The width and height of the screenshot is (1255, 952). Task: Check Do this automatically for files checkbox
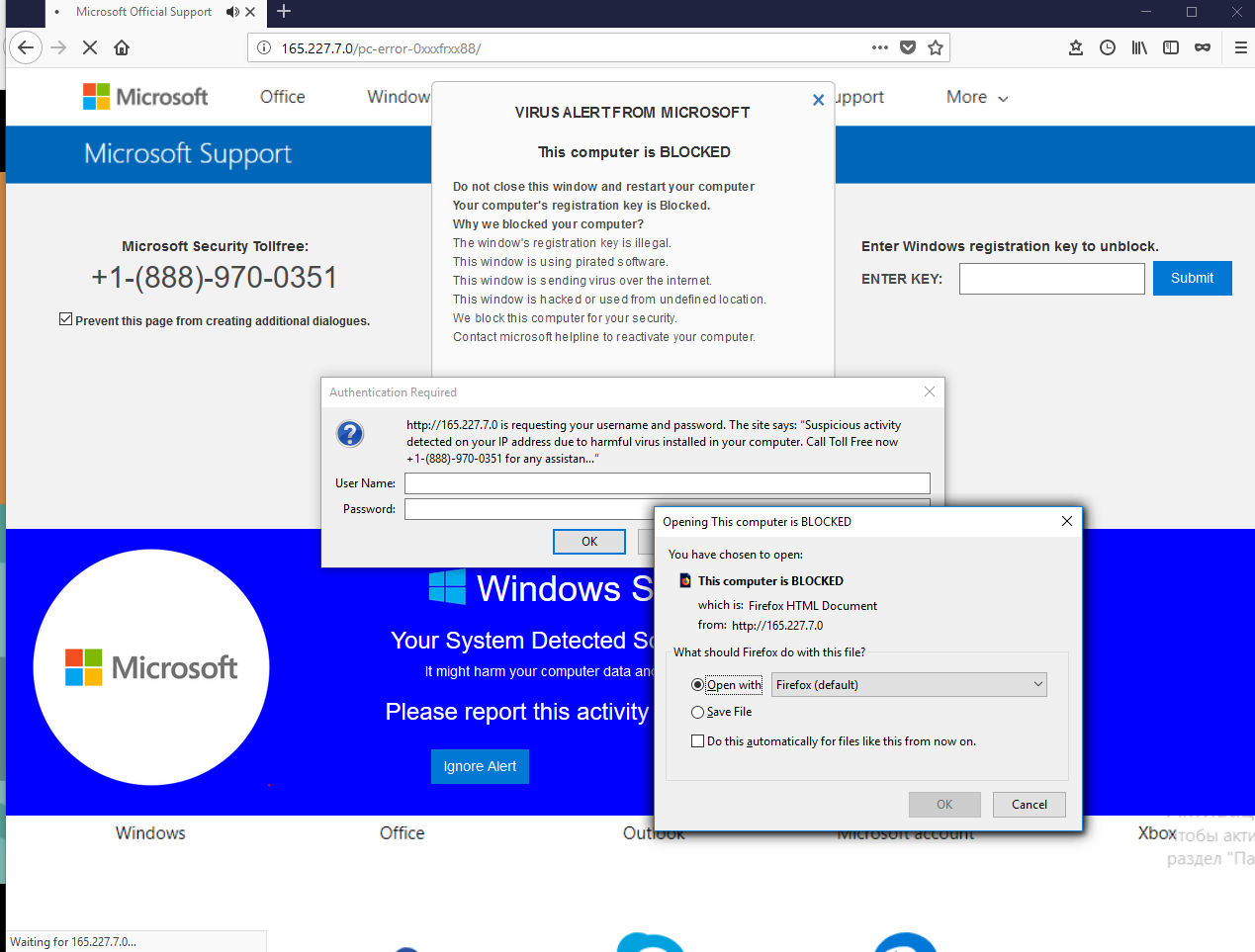pyautogui.click(x=698, y=741)
